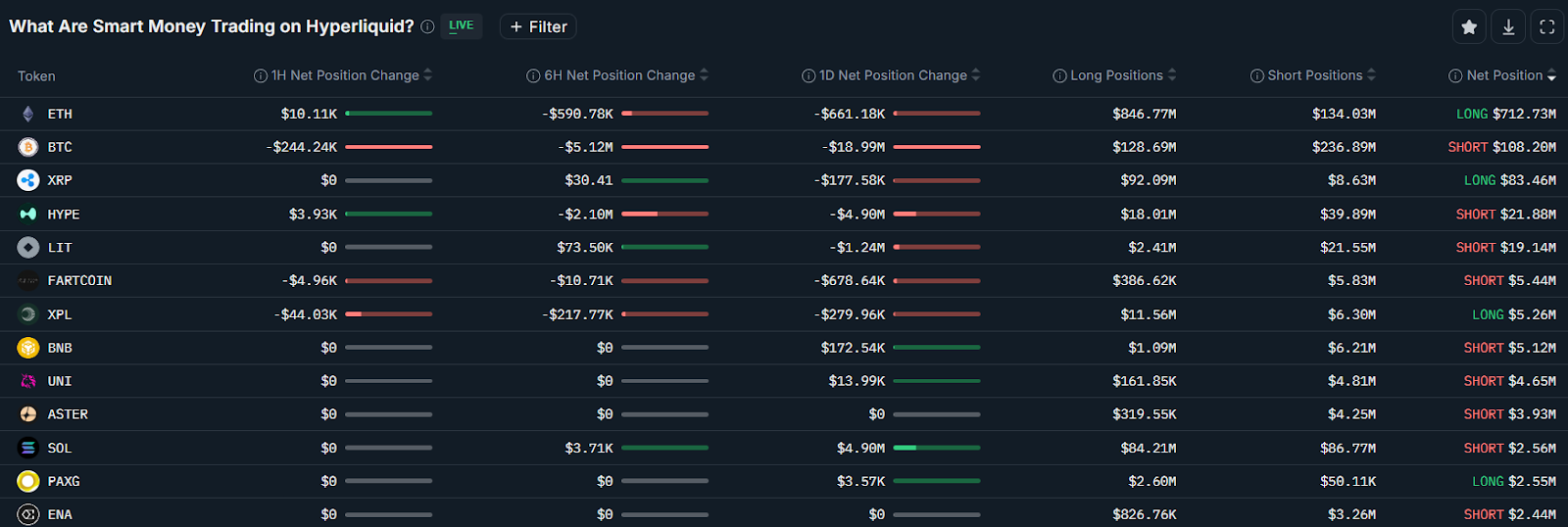Viewport: 1568px width, 527px height.
Task: Click the info icon beside the title
Action: click(x=427, y=27)
